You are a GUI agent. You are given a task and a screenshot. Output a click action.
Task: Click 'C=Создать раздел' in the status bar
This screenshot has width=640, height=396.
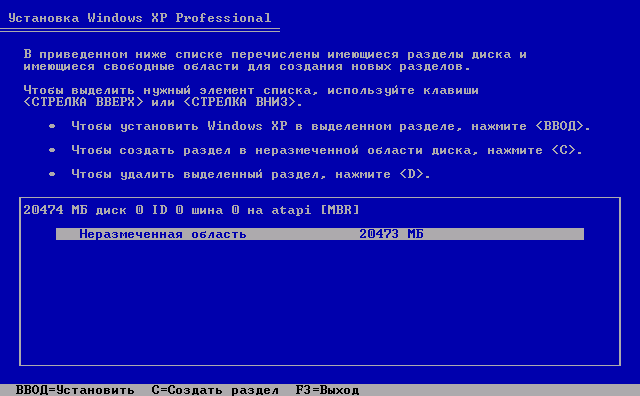(215, 390)
